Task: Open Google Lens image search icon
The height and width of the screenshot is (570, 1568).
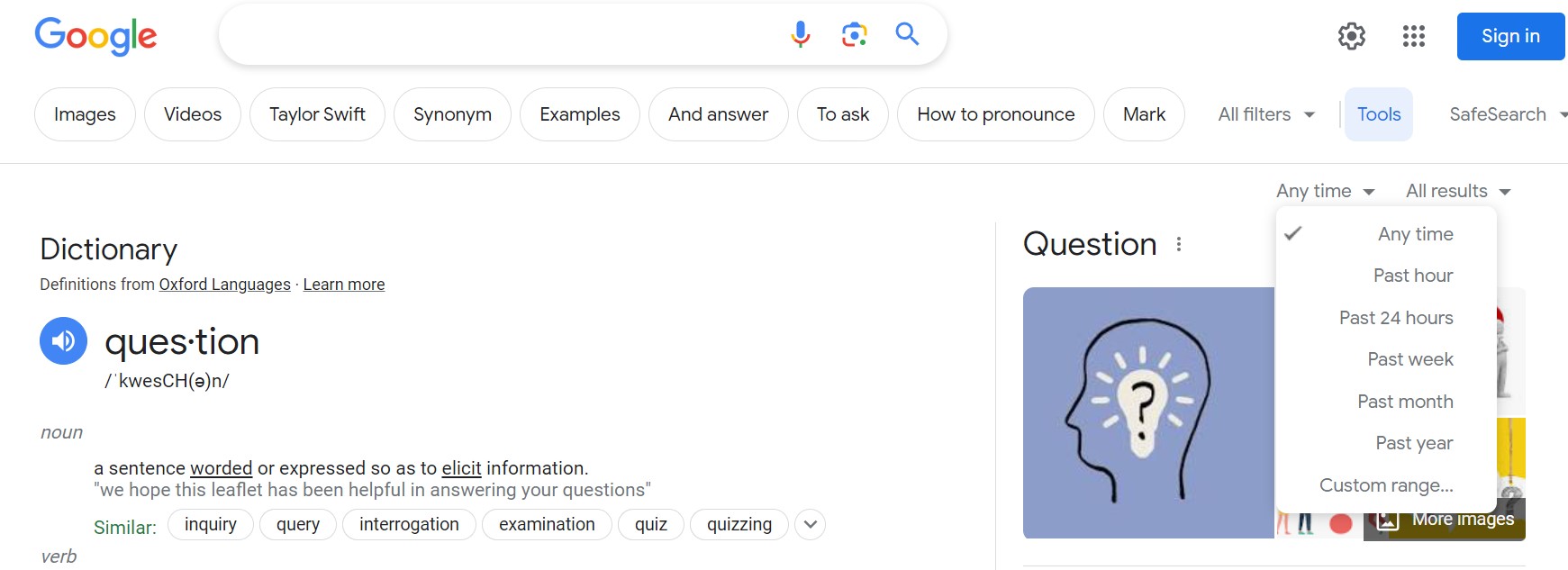Action: 854,34
